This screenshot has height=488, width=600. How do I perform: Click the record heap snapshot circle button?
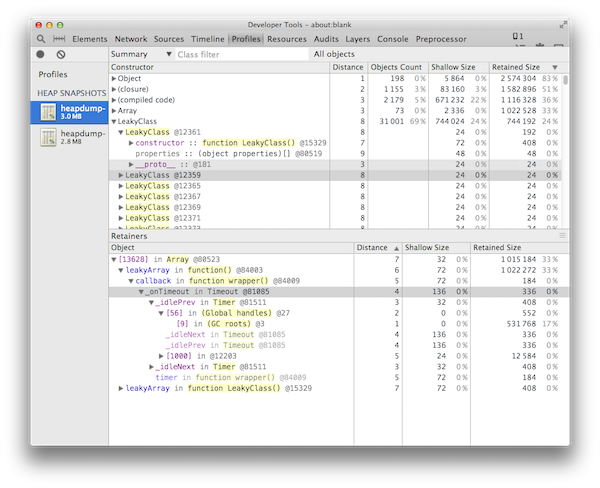41,54
